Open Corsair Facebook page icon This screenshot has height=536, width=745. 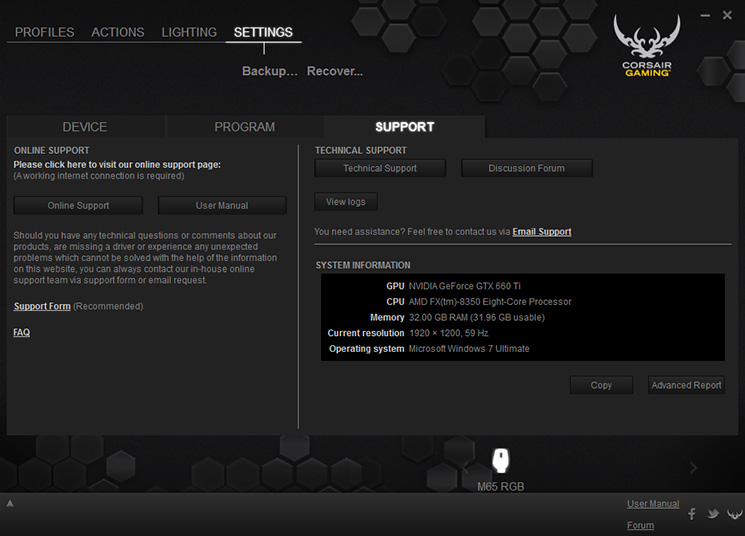(x=692, y=514)
